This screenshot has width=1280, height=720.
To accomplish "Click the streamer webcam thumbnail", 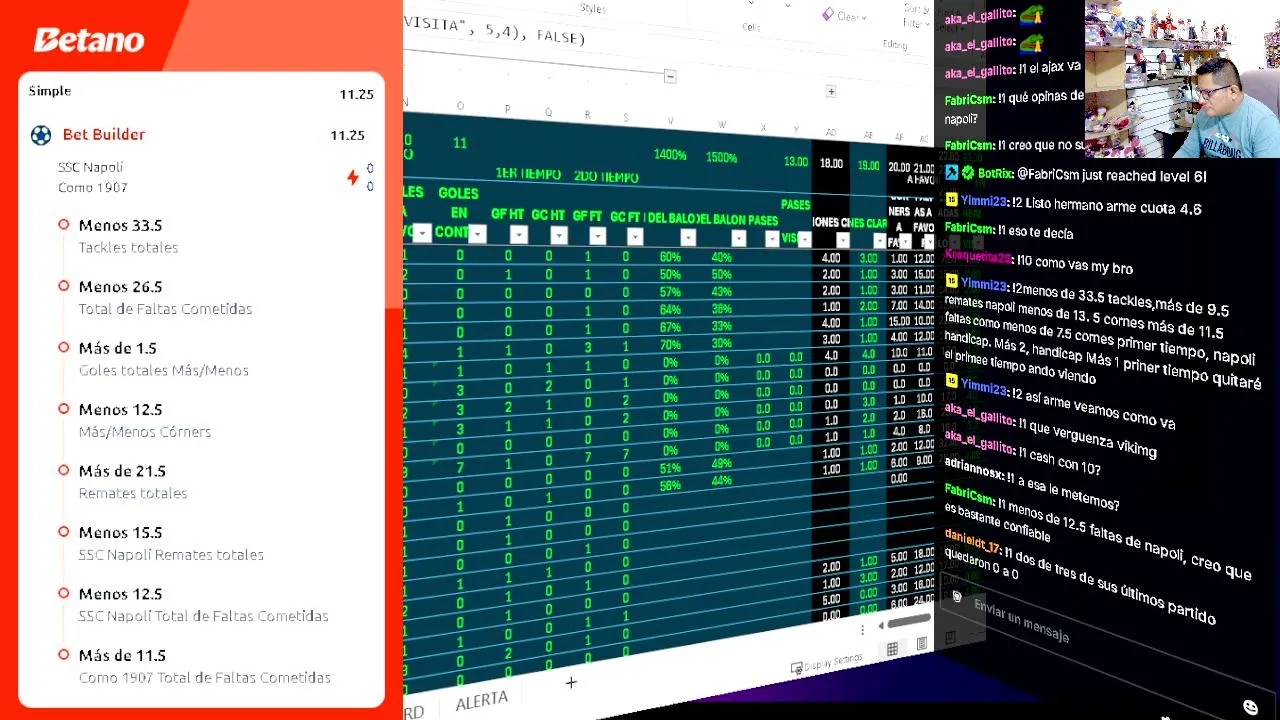I will 1182,79.
